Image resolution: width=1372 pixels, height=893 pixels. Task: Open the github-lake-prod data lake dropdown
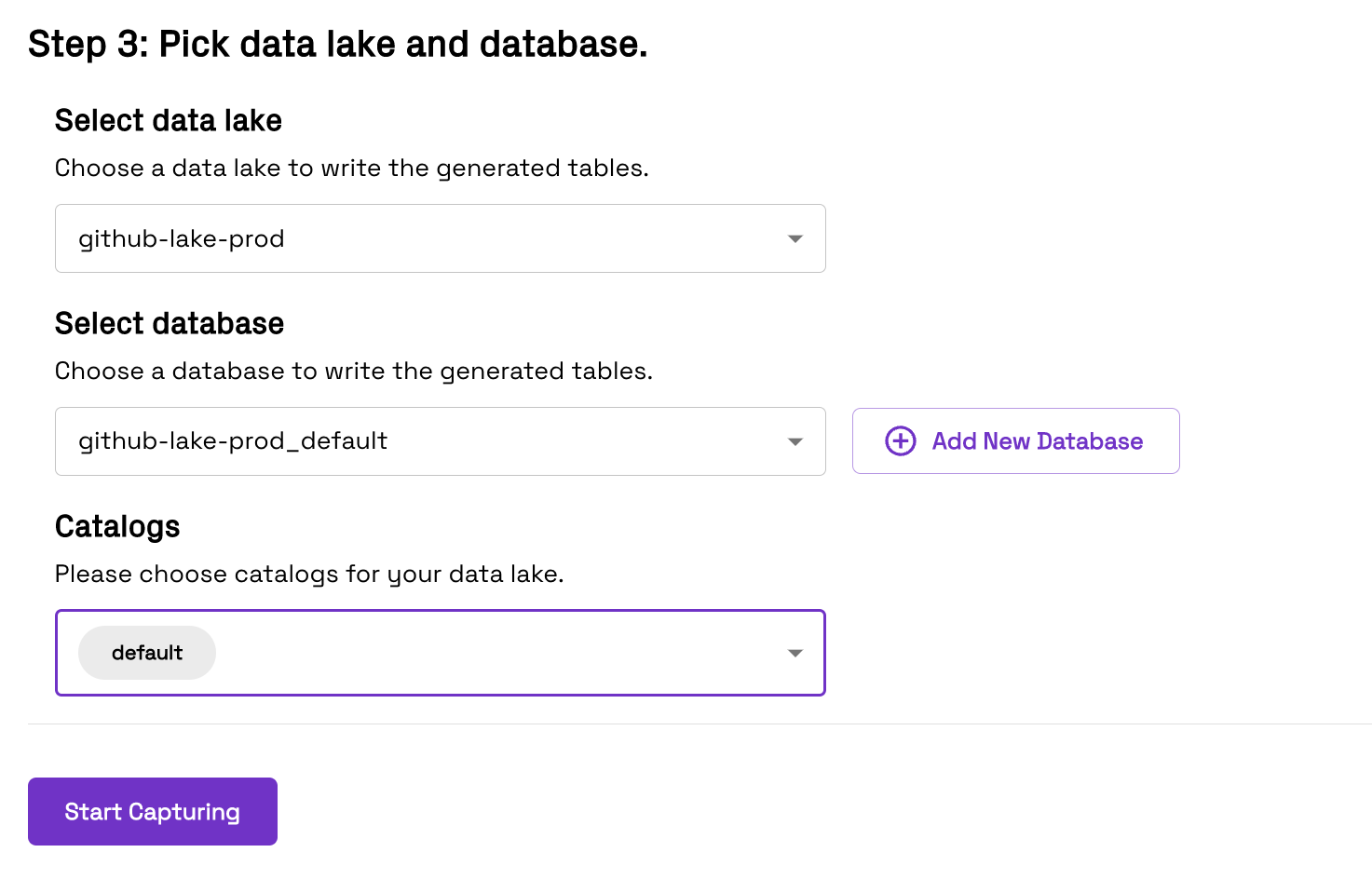click(440, 239)
